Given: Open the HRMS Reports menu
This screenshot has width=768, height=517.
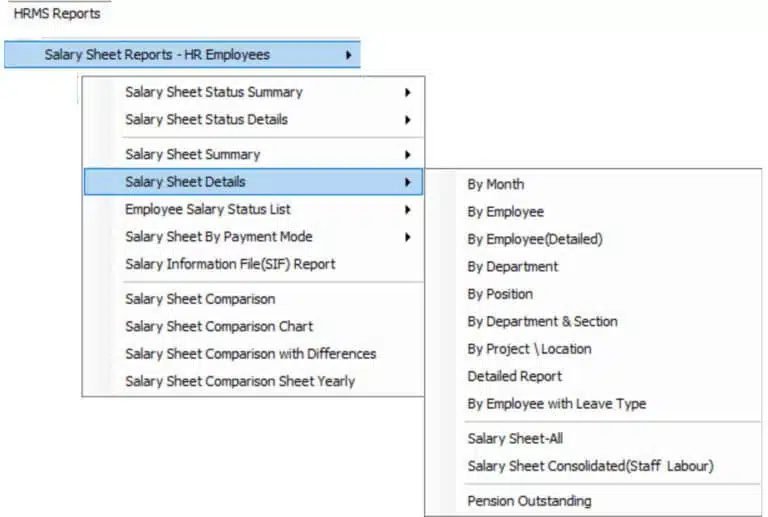Looking at the screenshot, I should tap(57, 14).
